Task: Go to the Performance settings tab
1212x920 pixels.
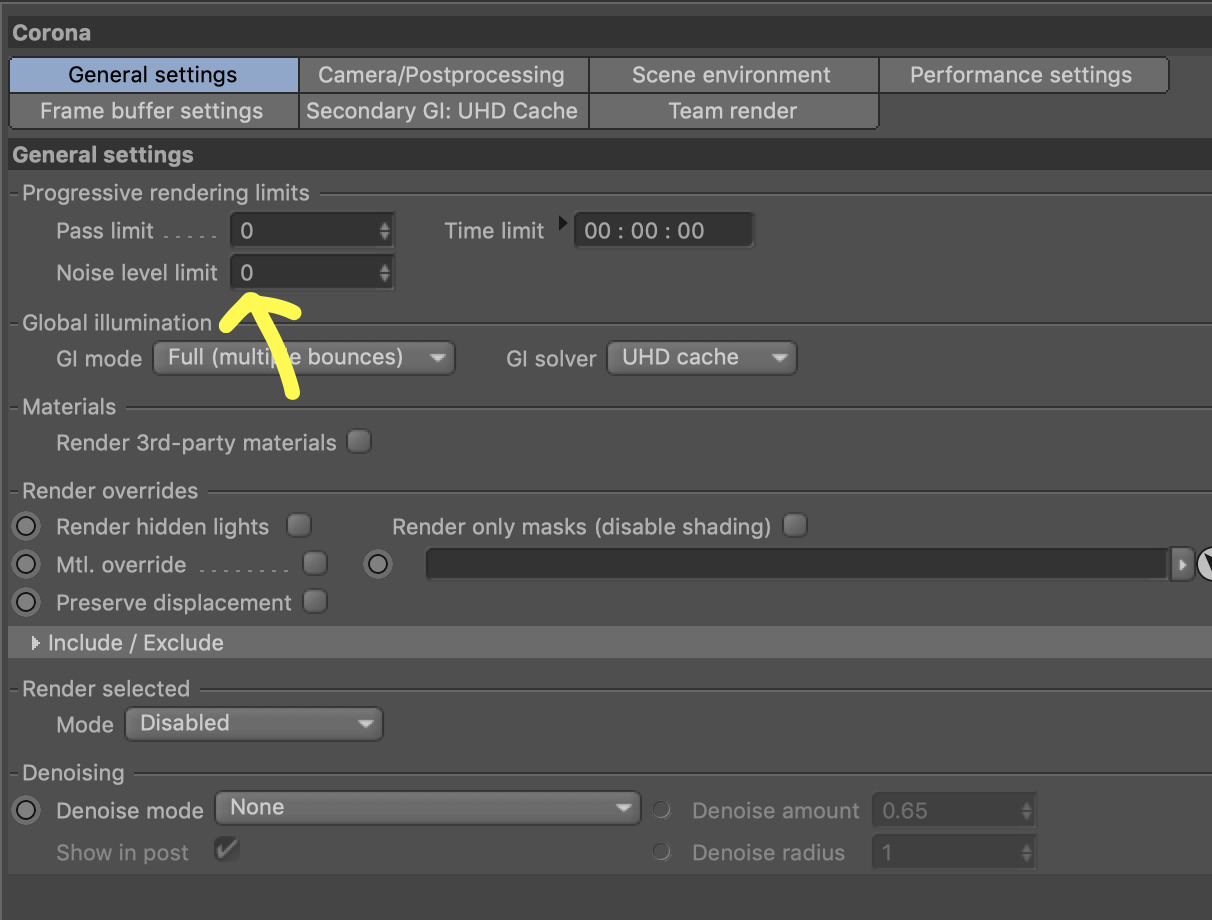Action: tap(1023, 75)
